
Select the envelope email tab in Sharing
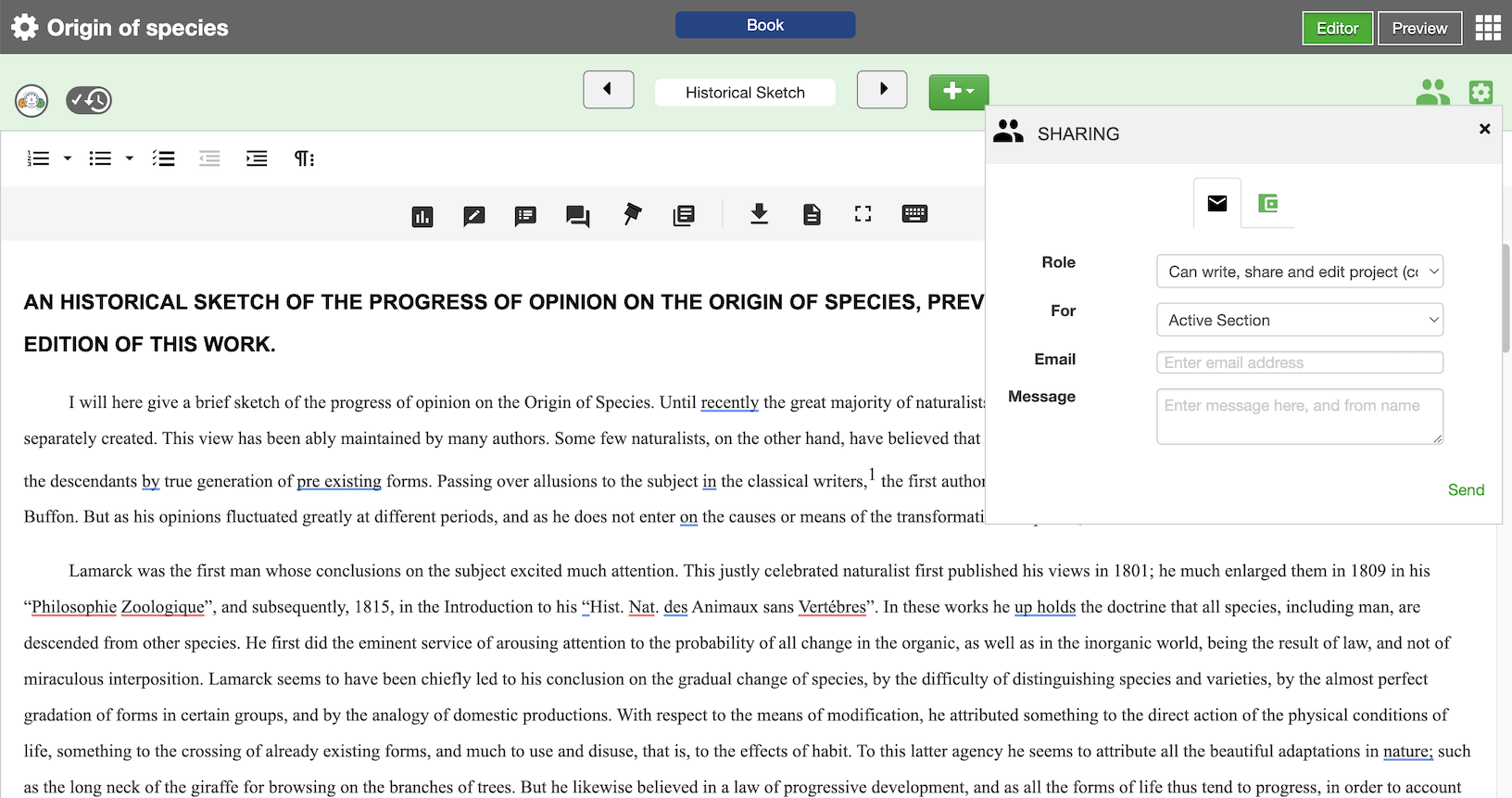coord(1216,203)
